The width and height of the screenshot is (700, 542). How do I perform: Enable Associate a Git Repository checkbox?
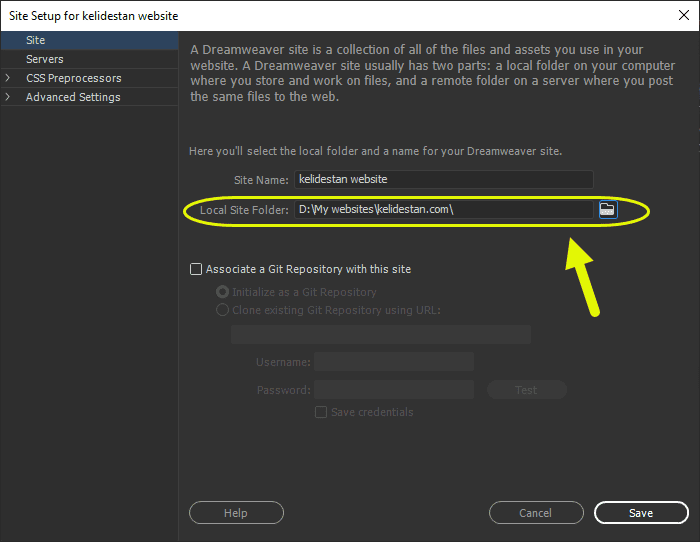[x=196, y=269]
